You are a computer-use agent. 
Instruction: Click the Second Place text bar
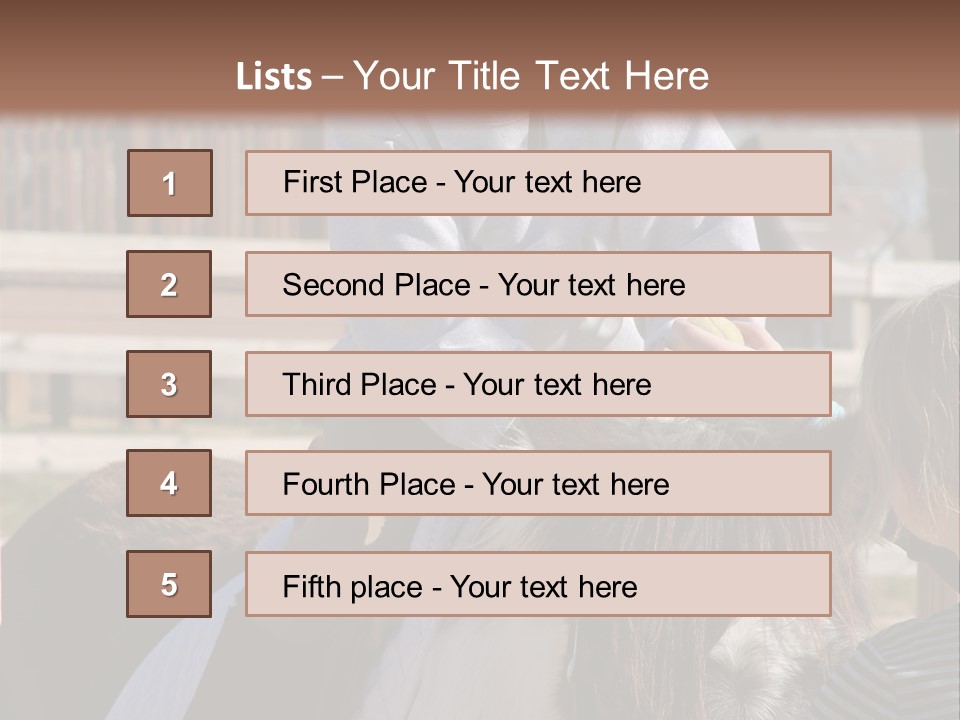tap(538, 284)
